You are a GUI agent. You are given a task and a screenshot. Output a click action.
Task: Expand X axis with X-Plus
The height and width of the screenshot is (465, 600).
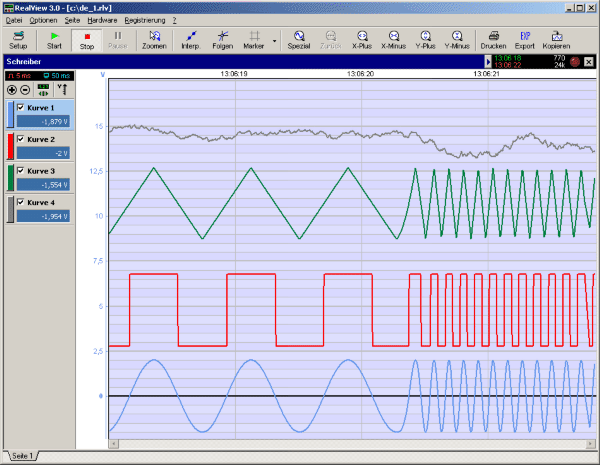pos(362,40)
